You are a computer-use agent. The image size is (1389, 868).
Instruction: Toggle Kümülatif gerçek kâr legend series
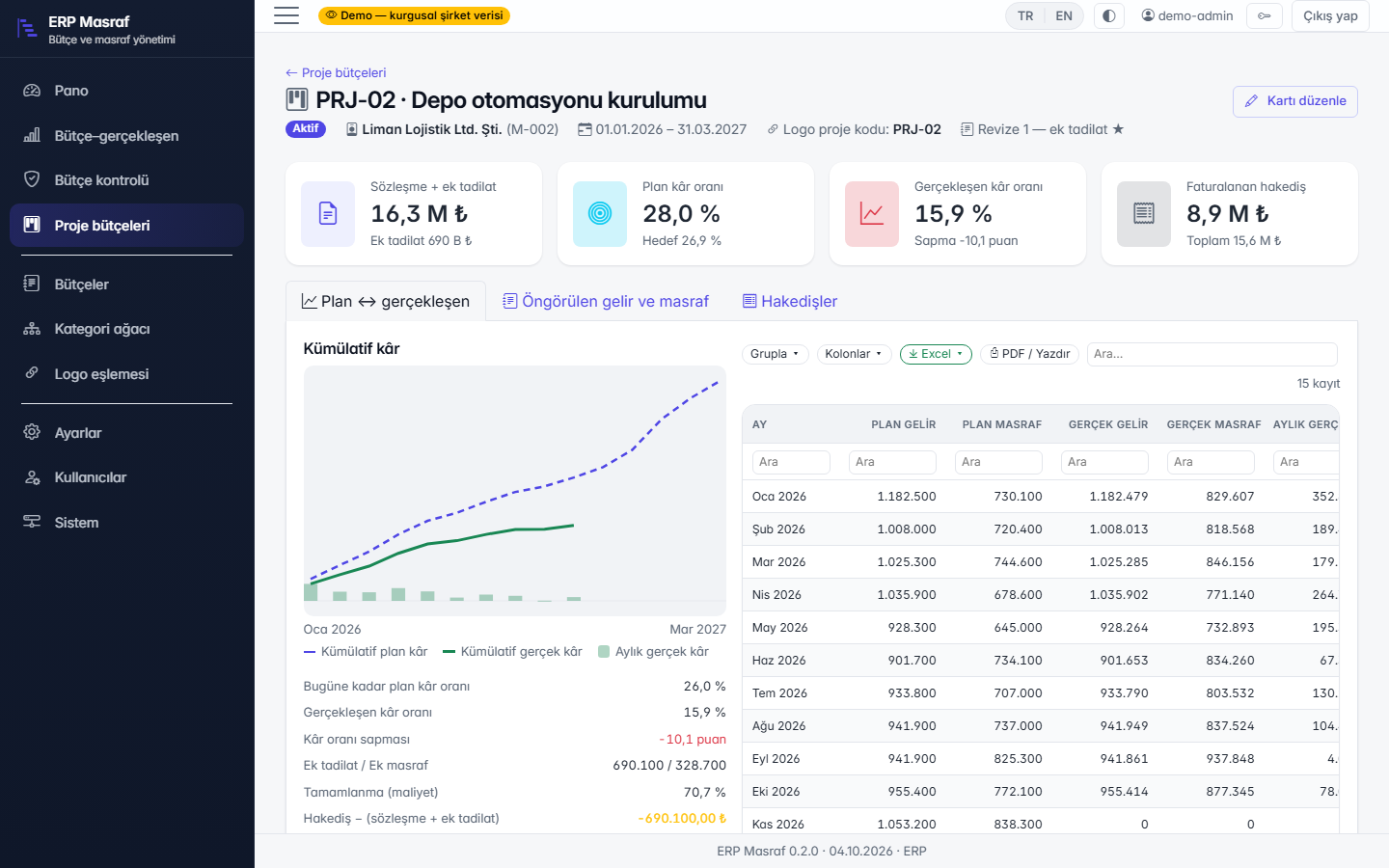pyautogui.click(x=512, y=652)
